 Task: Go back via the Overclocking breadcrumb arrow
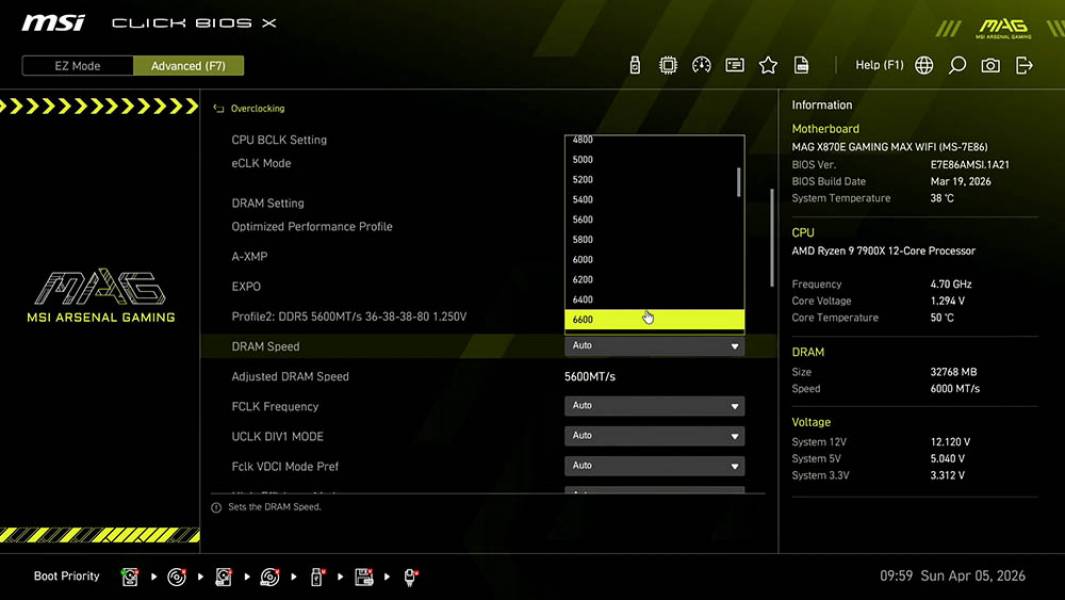pyautogui.click(x=218, y=108)
